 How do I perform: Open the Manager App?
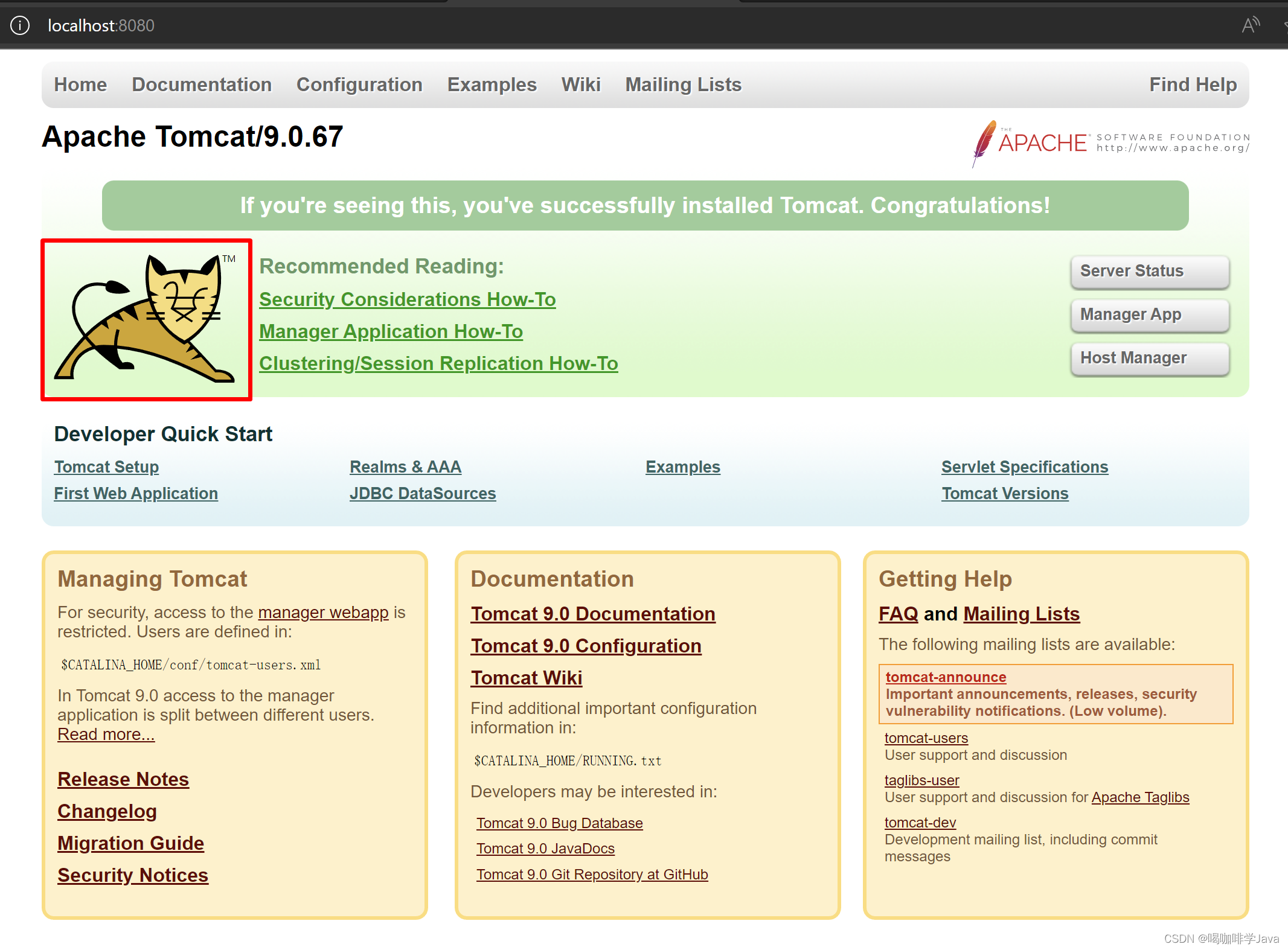(x=1149, y=314)
